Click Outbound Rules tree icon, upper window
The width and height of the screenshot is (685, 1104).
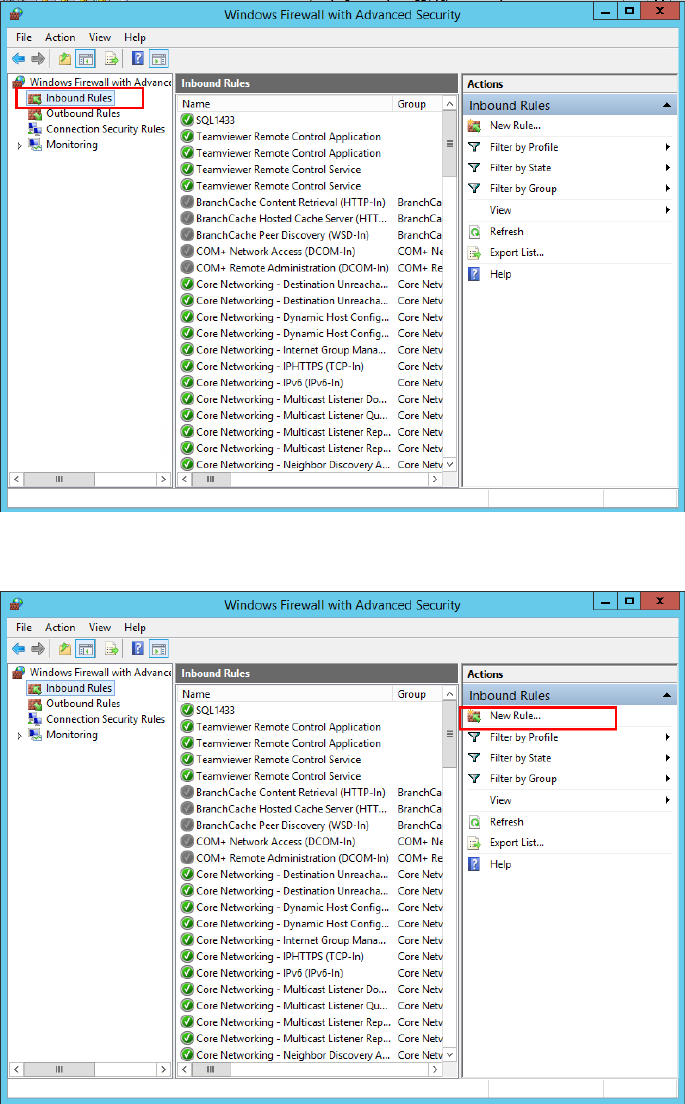(34, 113)
